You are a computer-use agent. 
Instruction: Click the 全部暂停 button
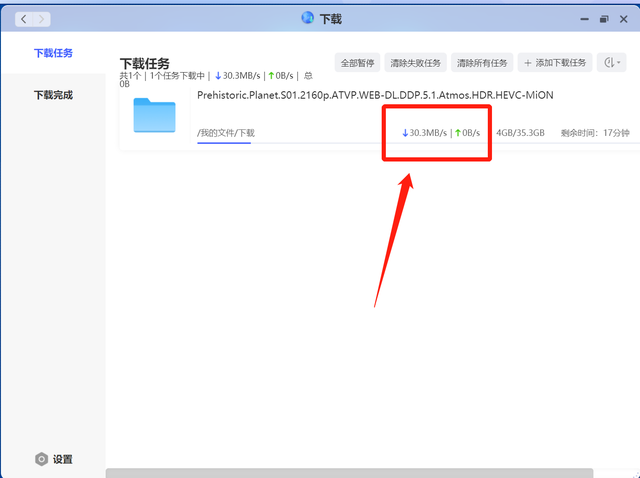358,63
